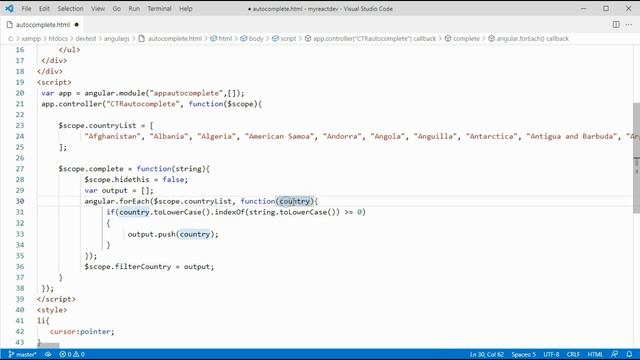The width and height of the screenshot is (640, 360).
Task: Open the Go menu
Action: click(x=117, y=9)
